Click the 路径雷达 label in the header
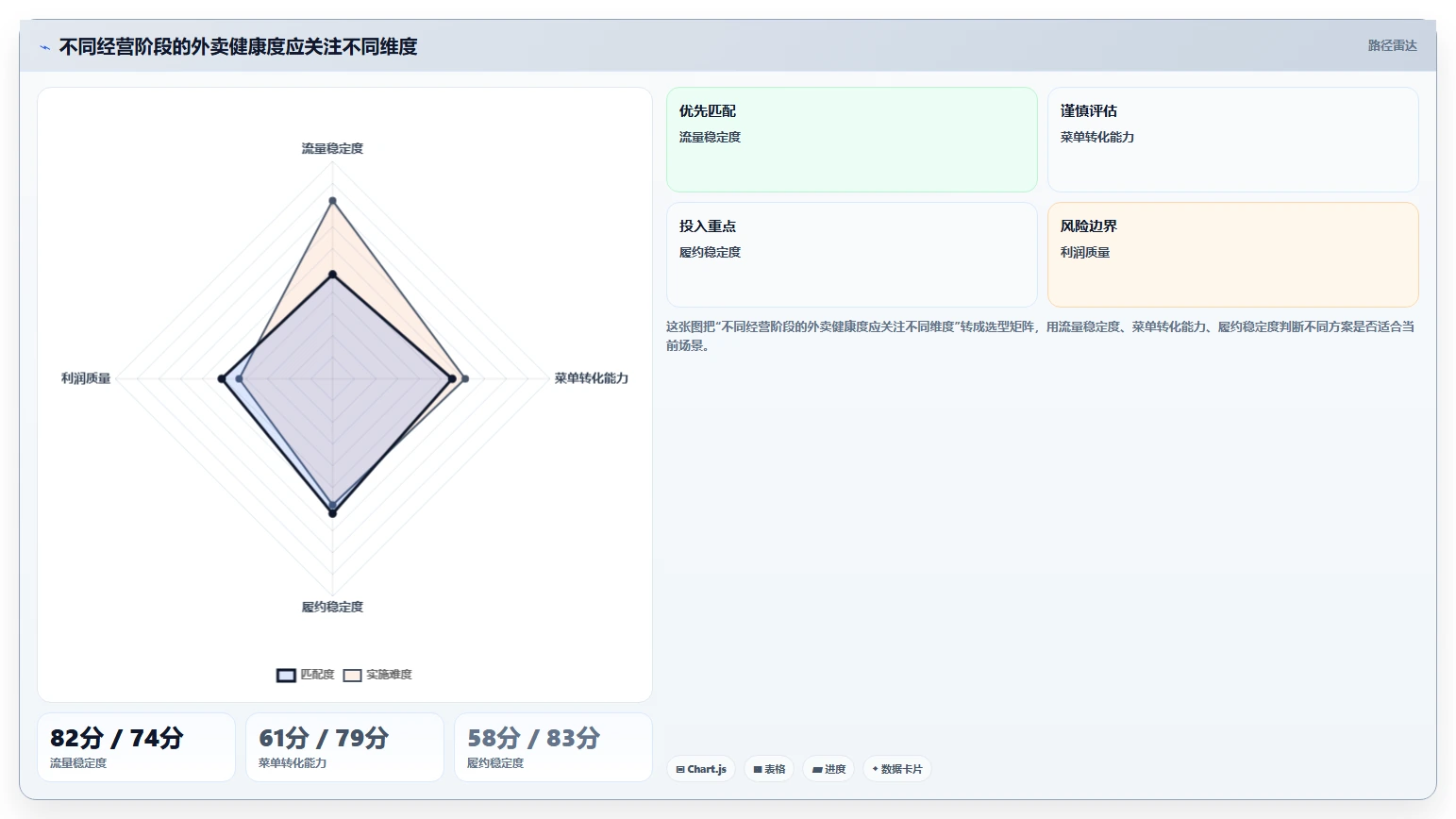Screen dimensions: 1456x819 click(x=1392, y=45)
